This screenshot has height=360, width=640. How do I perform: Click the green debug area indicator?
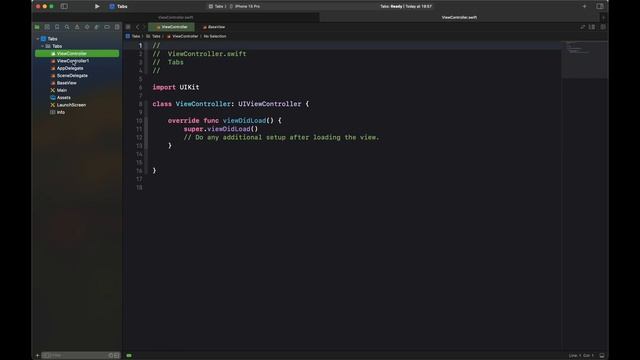coord(129,356)
